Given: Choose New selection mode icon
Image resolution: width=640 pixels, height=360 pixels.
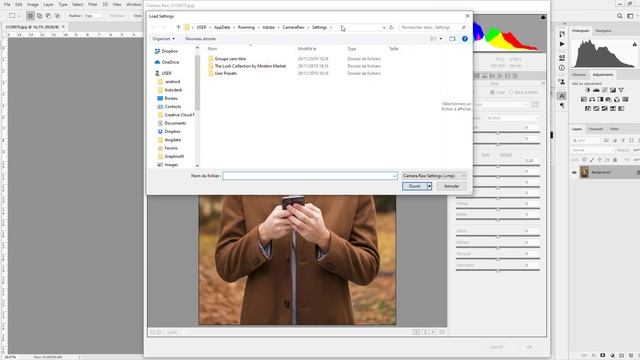Looking at the screenshot, I should [30, 16].
